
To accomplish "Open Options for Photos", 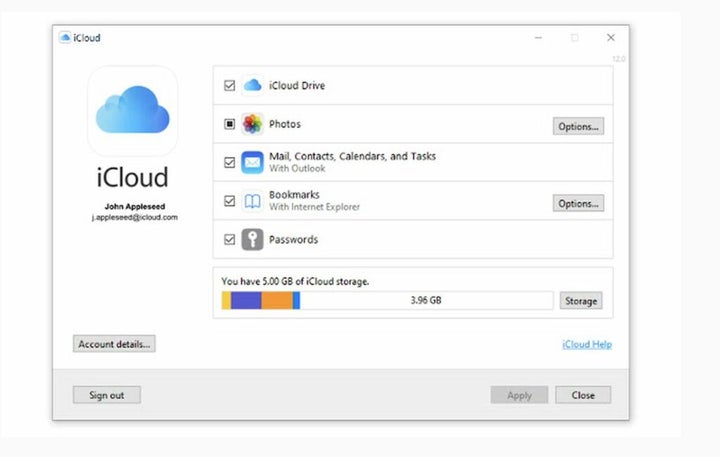I will (x=579, y=126).
